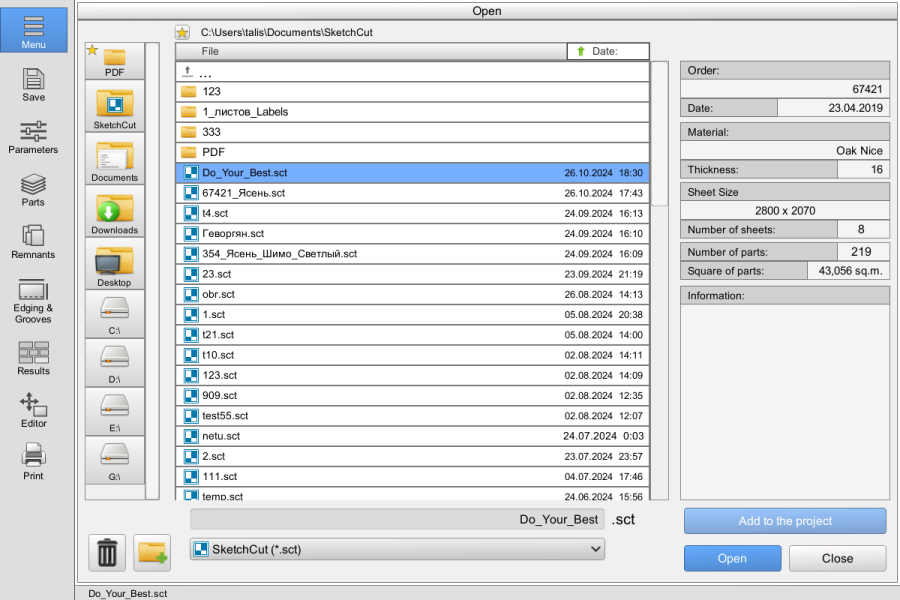Select the 67421_Ясень.sct file
900x600 pixels.
pyautogui.click(x=412, y=193)
